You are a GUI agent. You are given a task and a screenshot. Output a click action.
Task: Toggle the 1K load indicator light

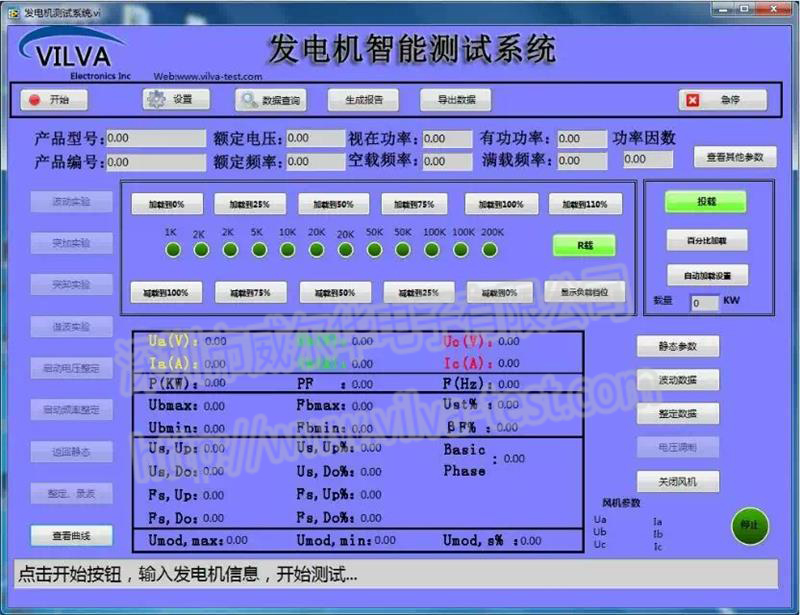(173, 249)
